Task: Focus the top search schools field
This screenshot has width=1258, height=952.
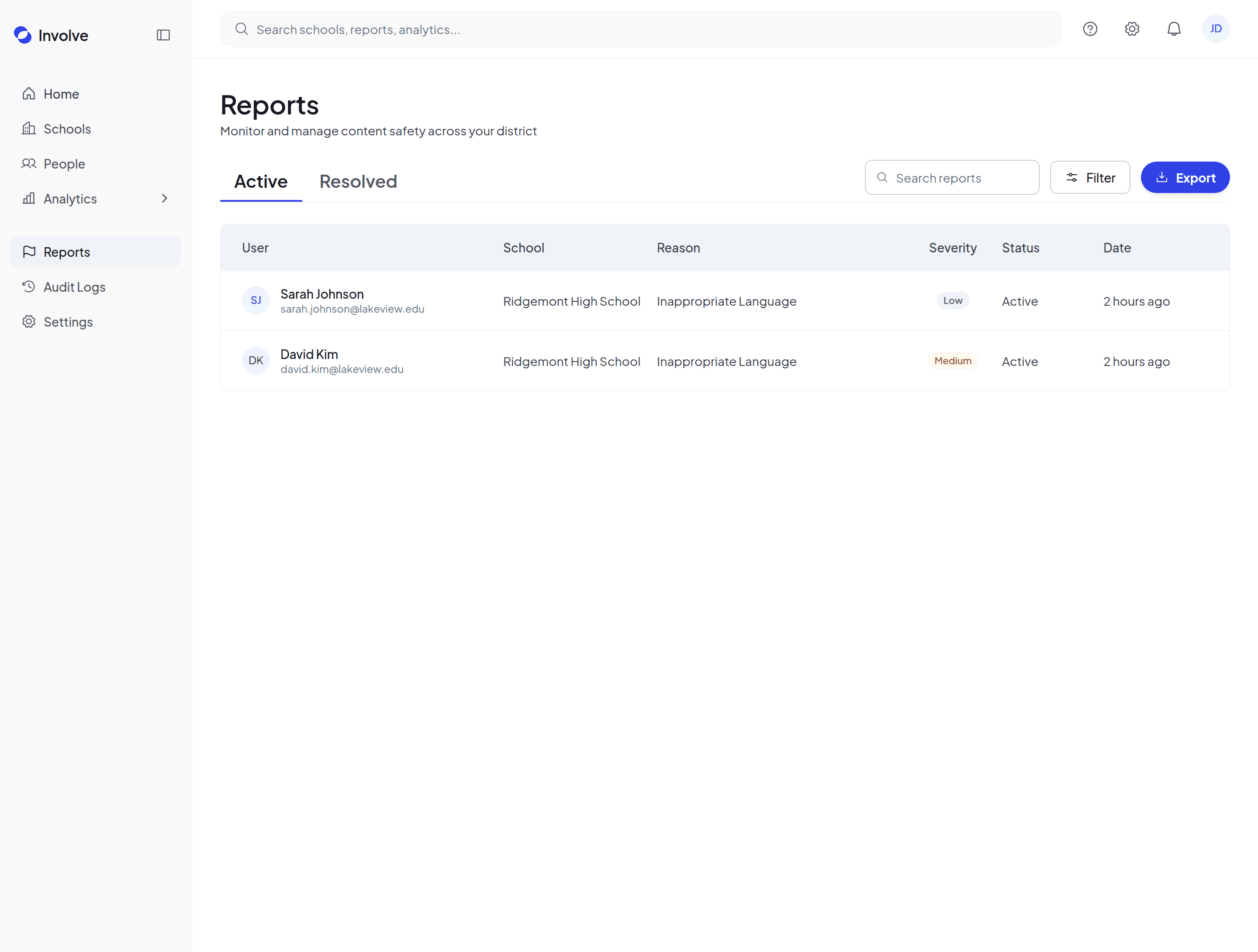Action: (641, 29)
